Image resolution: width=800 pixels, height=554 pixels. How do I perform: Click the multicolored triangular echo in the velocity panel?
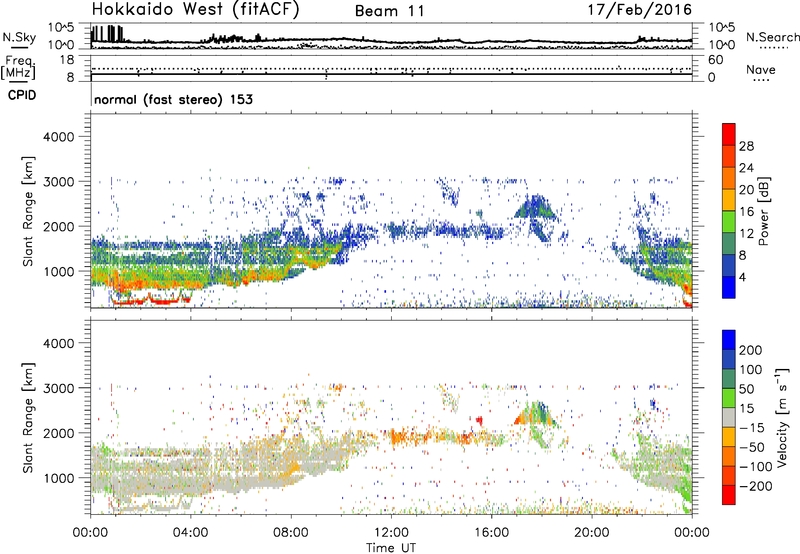pos(536,414)
